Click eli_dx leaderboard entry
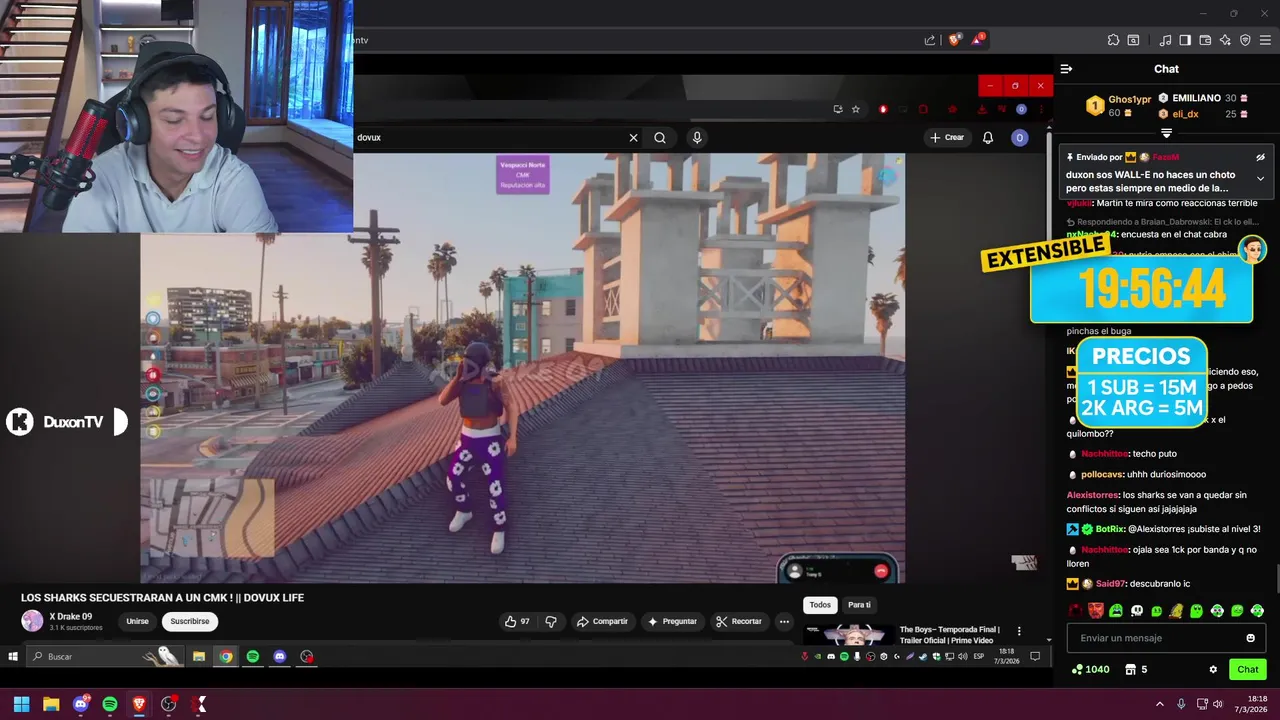 click(x=1203, y=114)
